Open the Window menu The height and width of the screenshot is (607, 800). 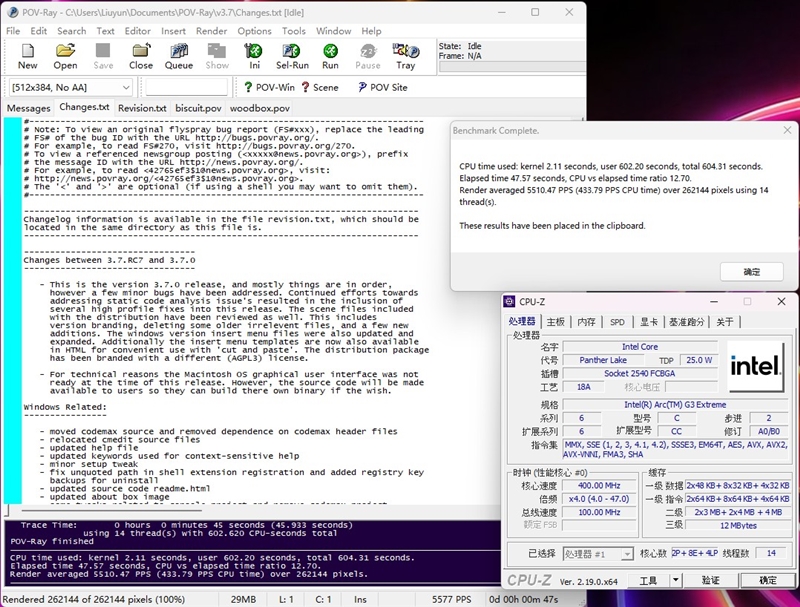pyautogui.click(x=334, y=31)
